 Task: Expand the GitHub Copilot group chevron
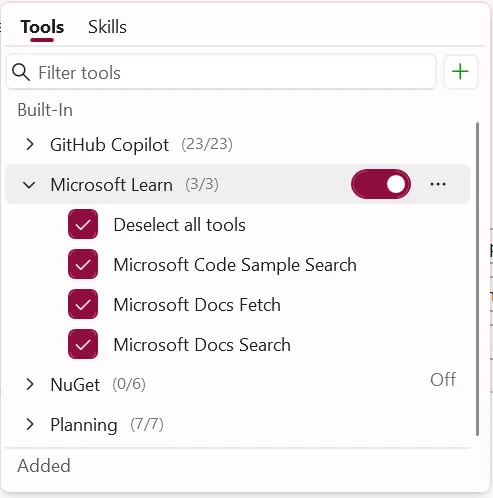click(x=30, y=144)
